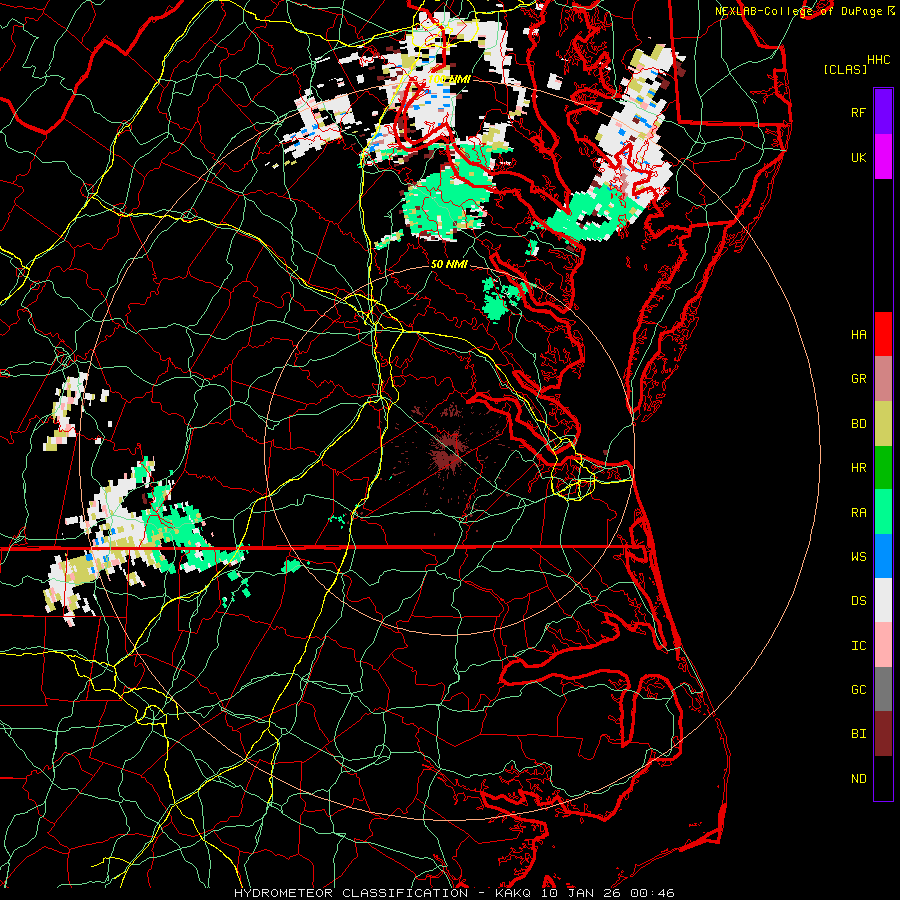The image size is (900, 900).
Task: Select the GR dusty pink legend swatch
Action: 883,379
